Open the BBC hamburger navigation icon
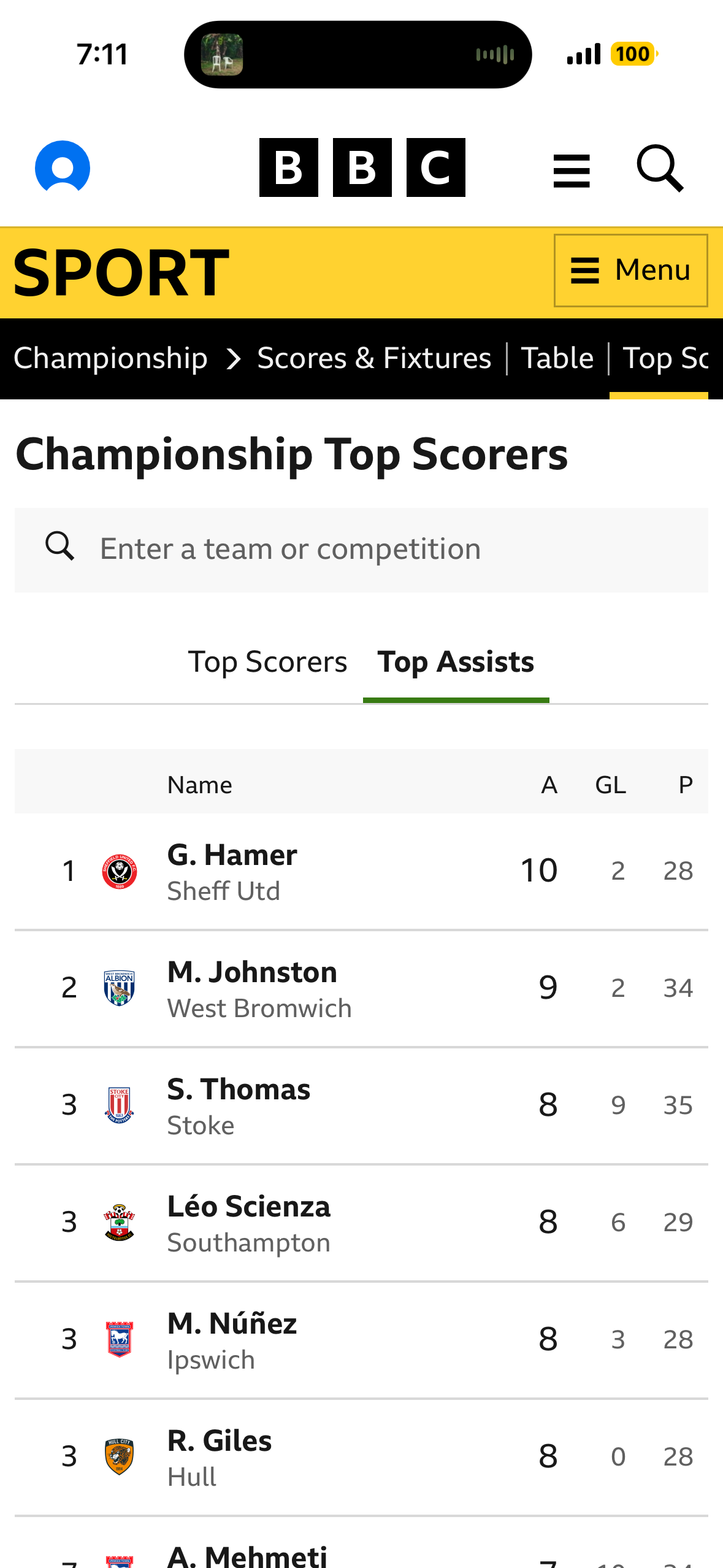Viewport: 723px width, 1568px height. click(x=571, y=170)
